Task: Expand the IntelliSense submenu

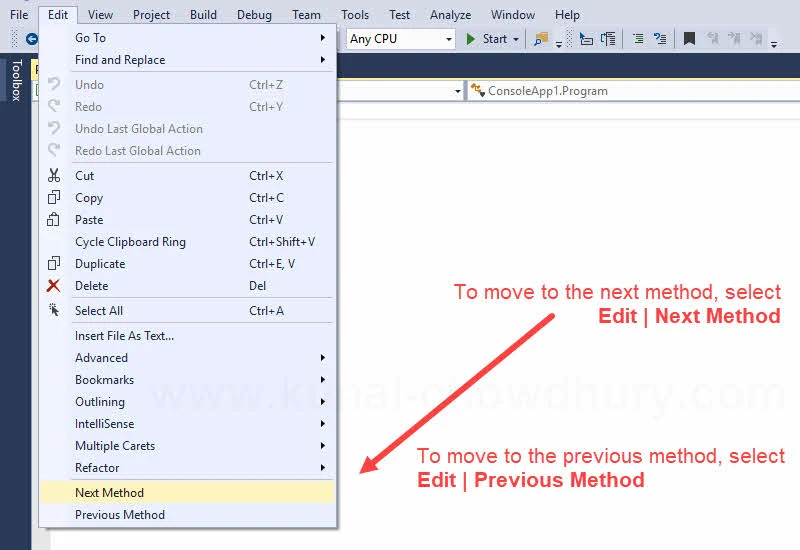Action: point(187,423)
